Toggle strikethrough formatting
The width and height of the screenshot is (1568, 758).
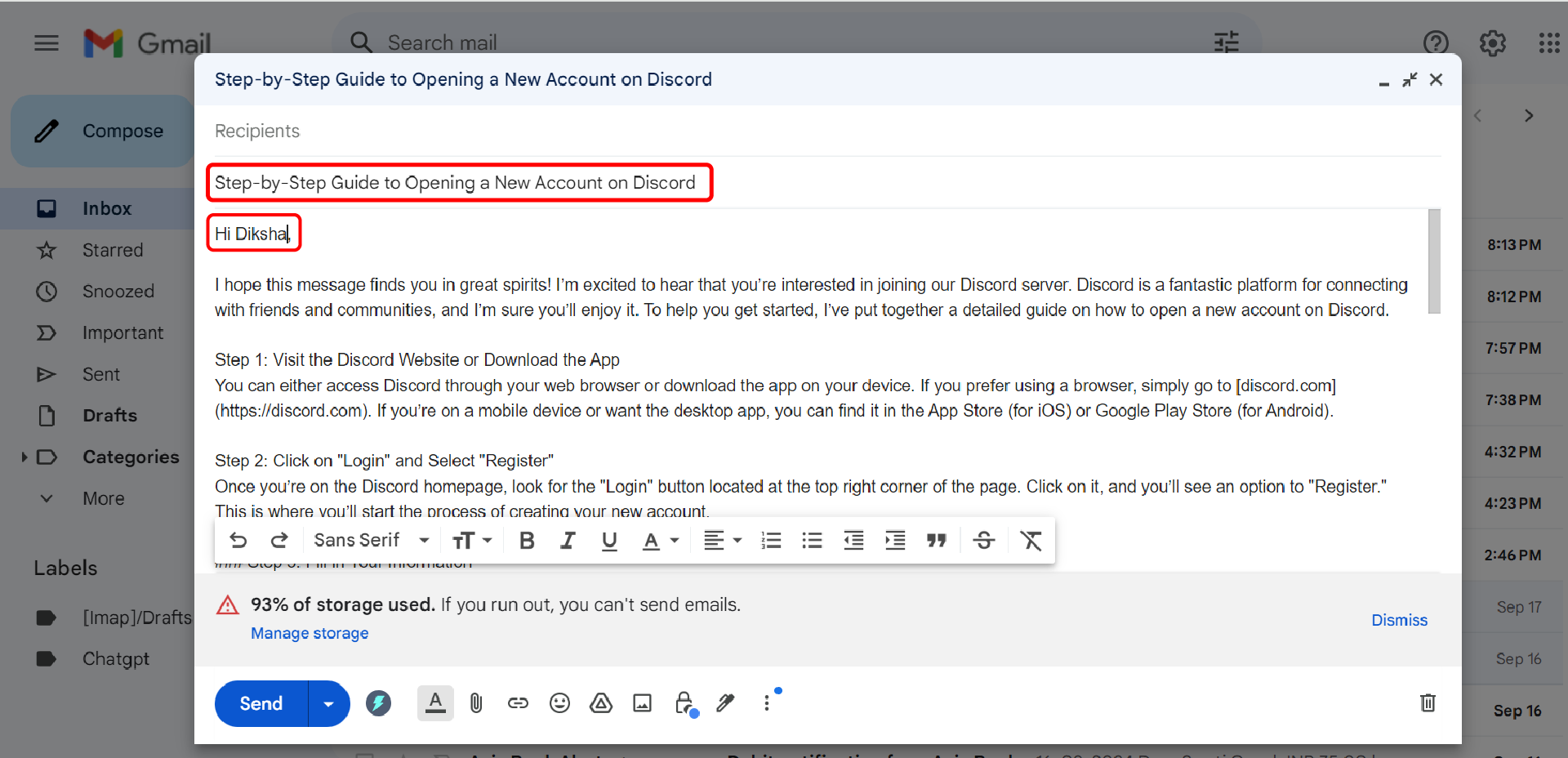[984, 541]
